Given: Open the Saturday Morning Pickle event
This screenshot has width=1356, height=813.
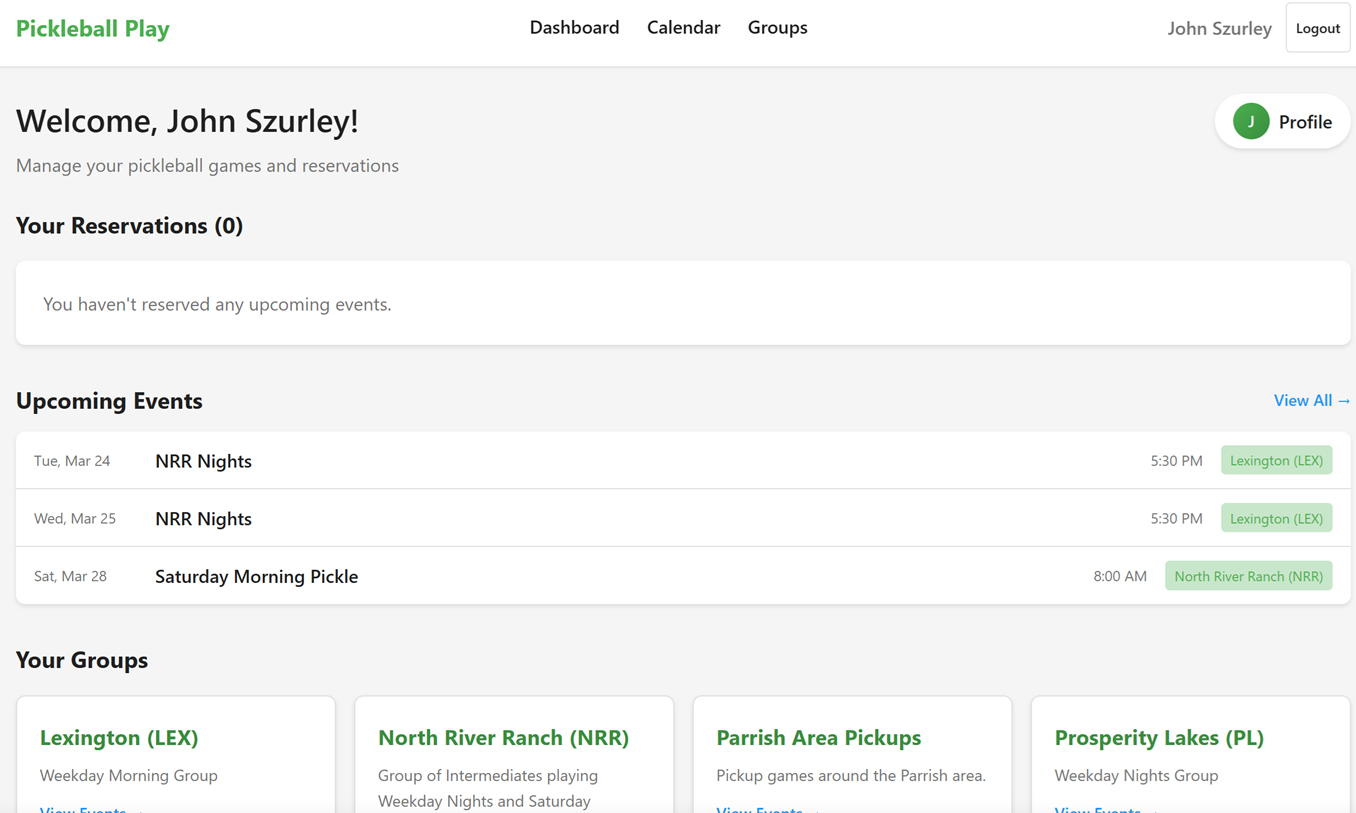Looking at the screenshot, I should (x=683, y=576).
